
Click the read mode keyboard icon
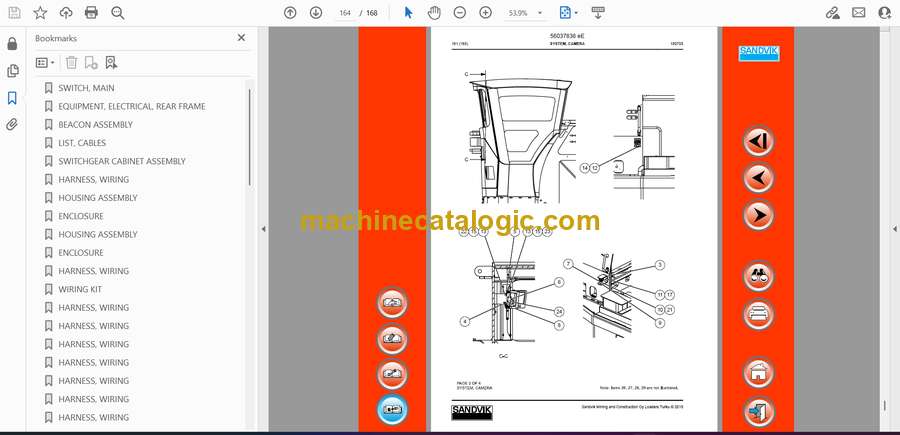pyautogui.click(x=598, y=13)
